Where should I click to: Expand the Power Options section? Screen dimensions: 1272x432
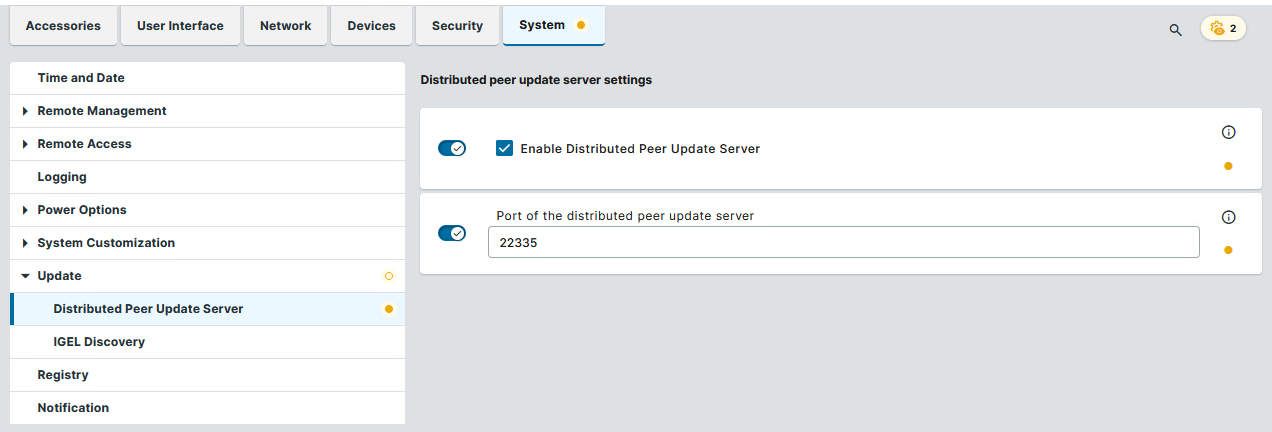(x=25, y=210)
